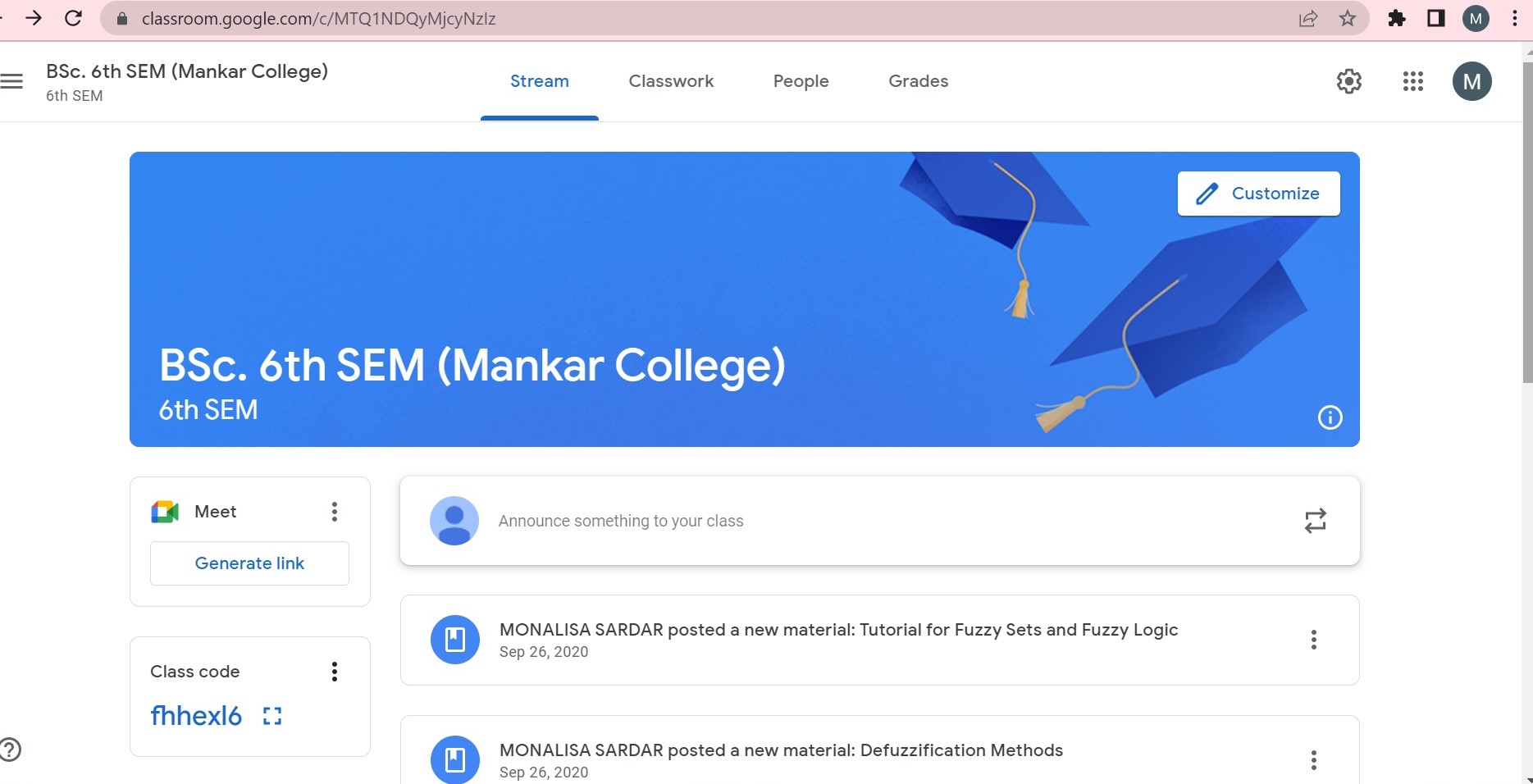Click page vertical scrollbar thumb
Image resolution: width=1533 pixels, height=784 pixels.
[1527, 221]
